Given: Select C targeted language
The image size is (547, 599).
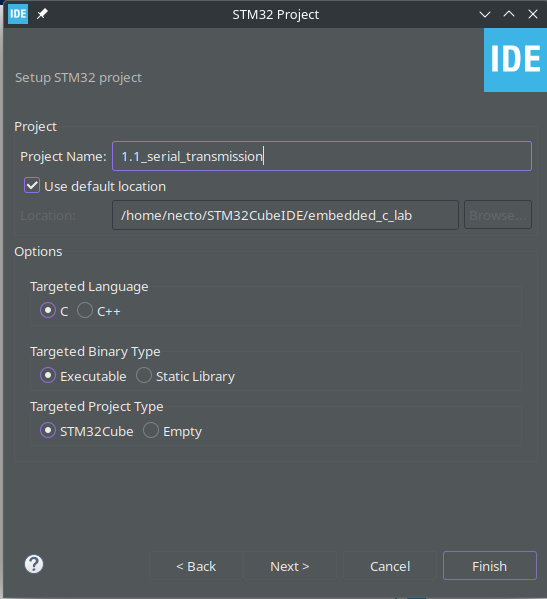Looking at the screenshot, I should pos(48,310).
